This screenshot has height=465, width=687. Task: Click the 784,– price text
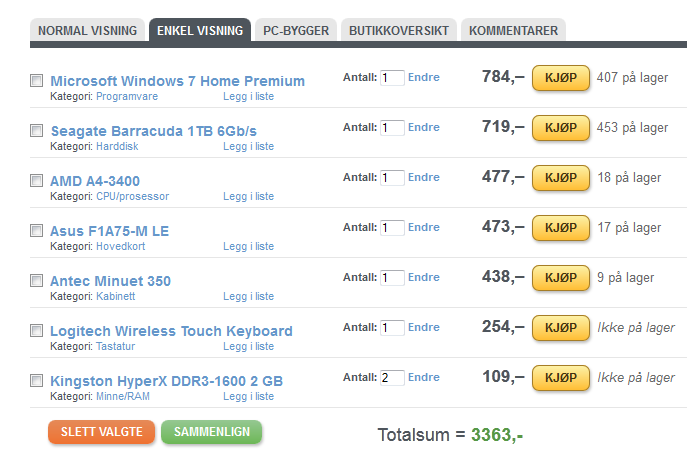click(x=503, y=77)
